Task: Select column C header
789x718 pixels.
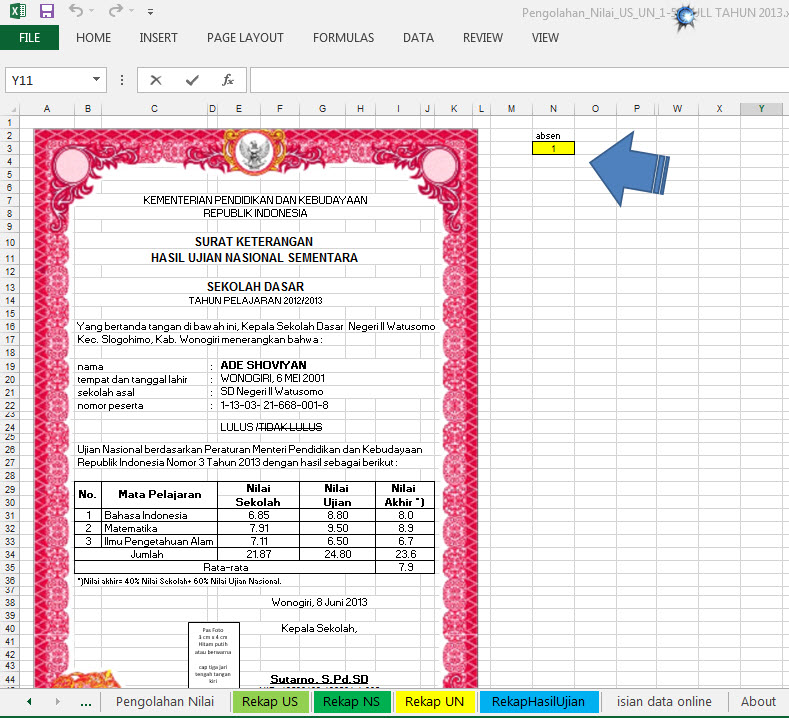Action: click(x=154, y=109)
